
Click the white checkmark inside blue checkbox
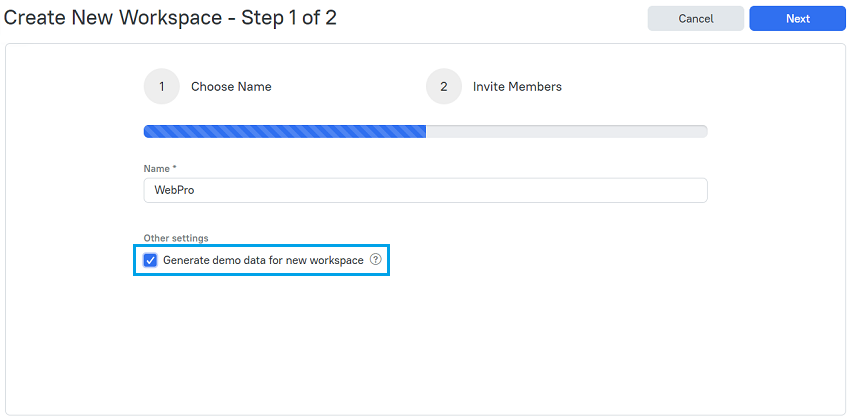[x=150, y=260]
